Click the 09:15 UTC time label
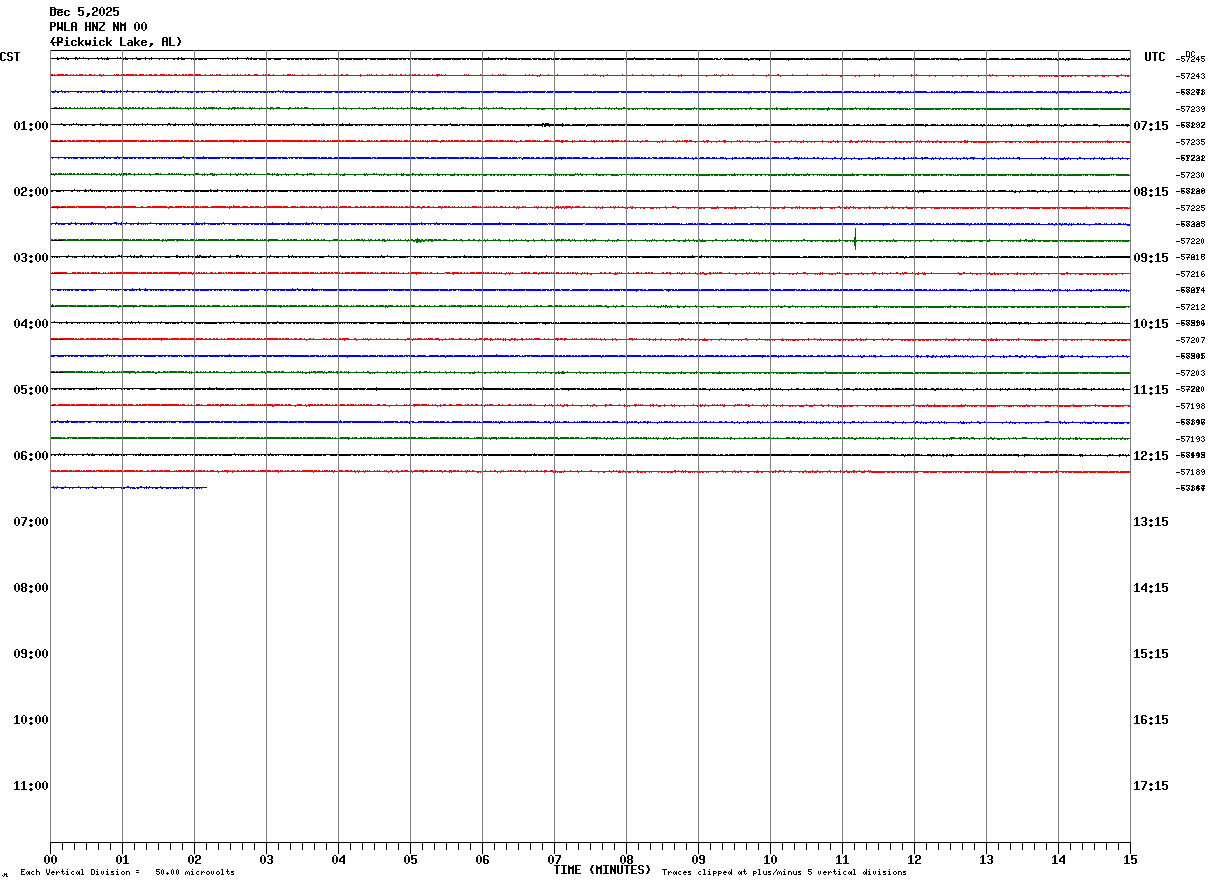1210x886 pixels. (x=1151, y=258)
